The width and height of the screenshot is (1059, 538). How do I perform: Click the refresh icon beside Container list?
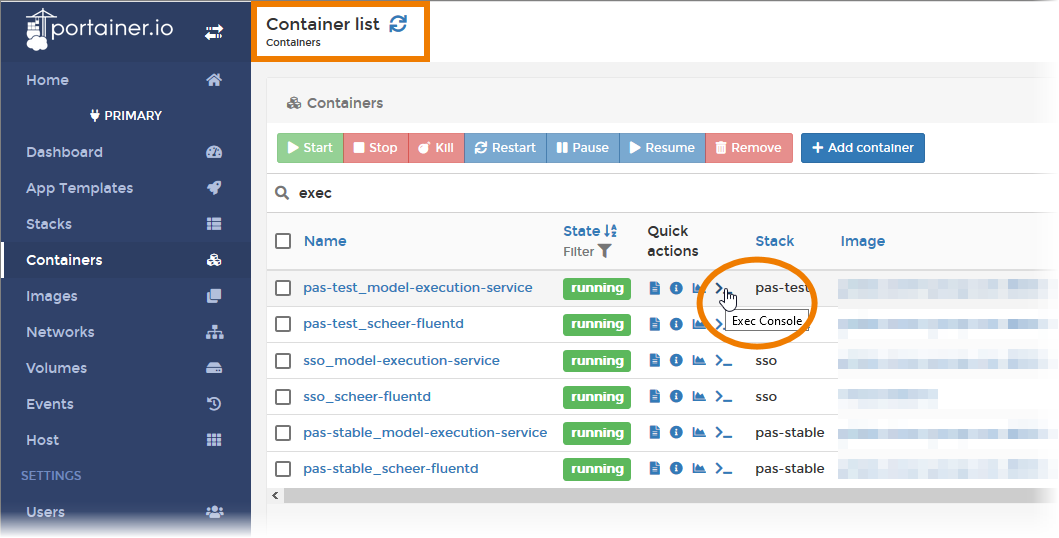point(398,24)
